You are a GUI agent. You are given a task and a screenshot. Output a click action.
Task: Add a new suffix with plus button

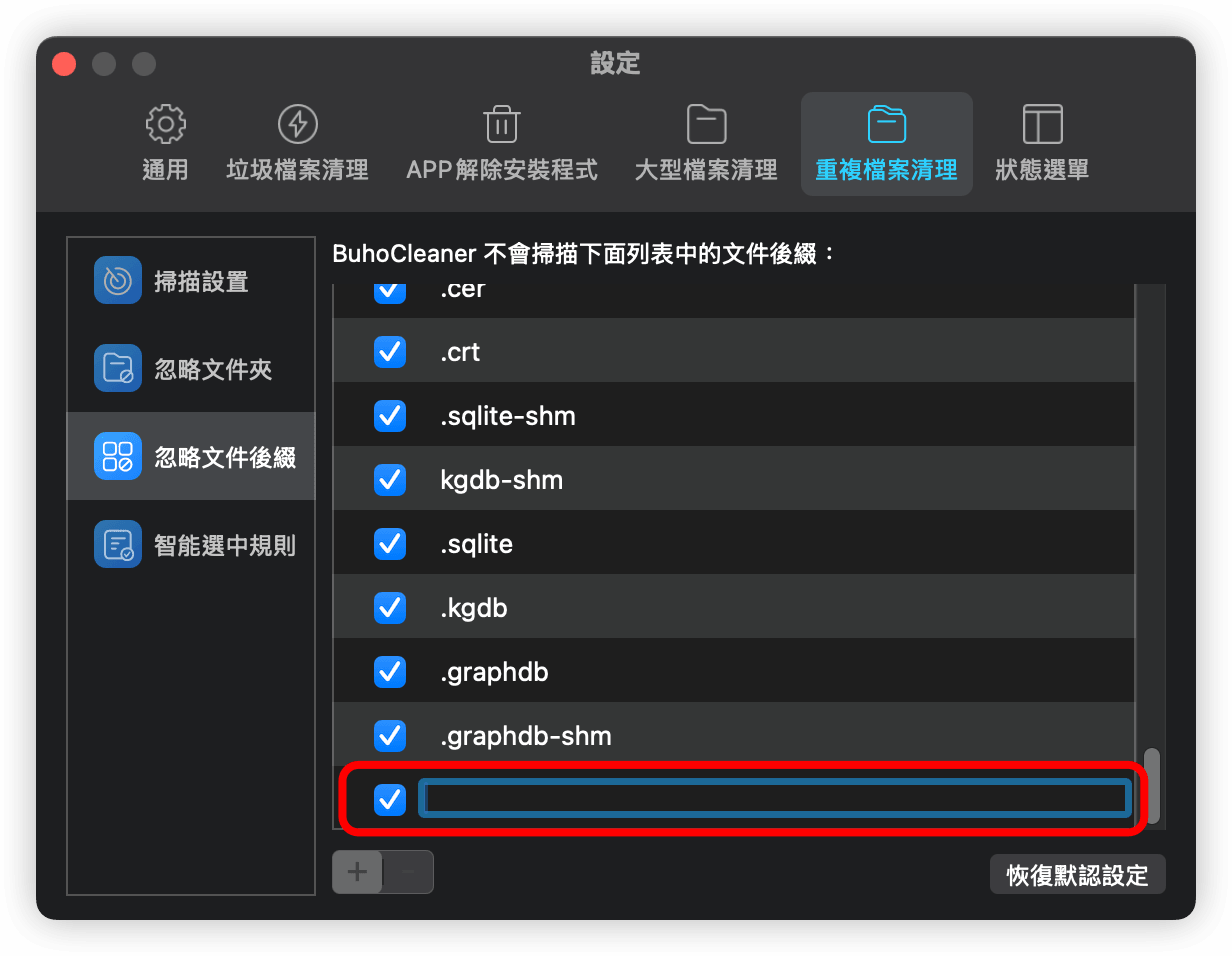357,872
